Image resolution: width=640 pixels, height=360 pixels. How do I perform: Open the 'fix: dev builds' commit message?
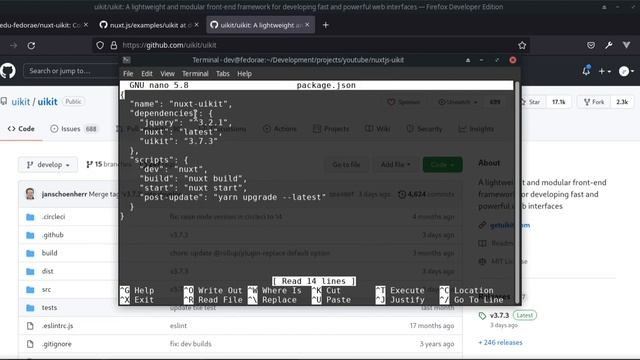point(191,344)
